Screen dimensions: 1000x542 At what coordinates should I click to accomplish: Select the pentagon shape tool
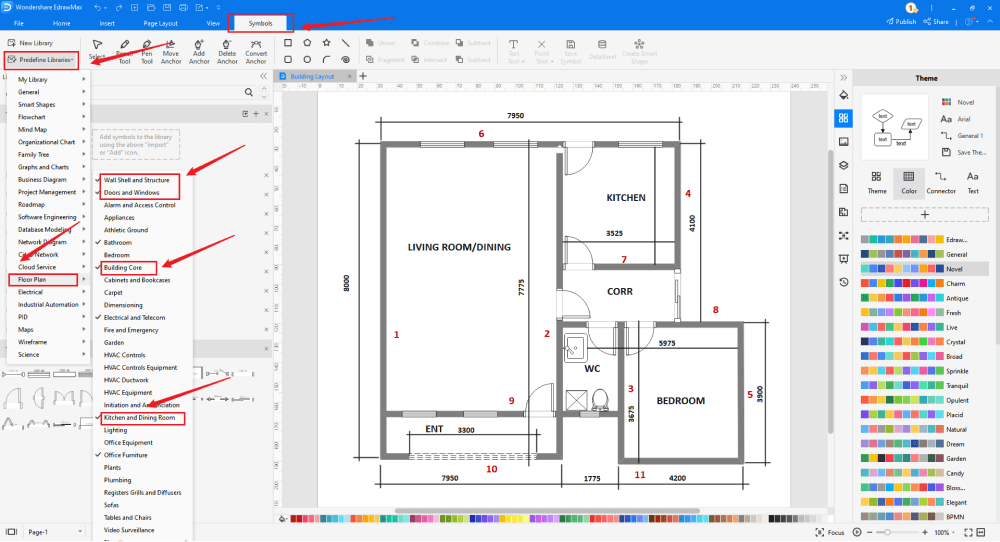coord(307,43)
